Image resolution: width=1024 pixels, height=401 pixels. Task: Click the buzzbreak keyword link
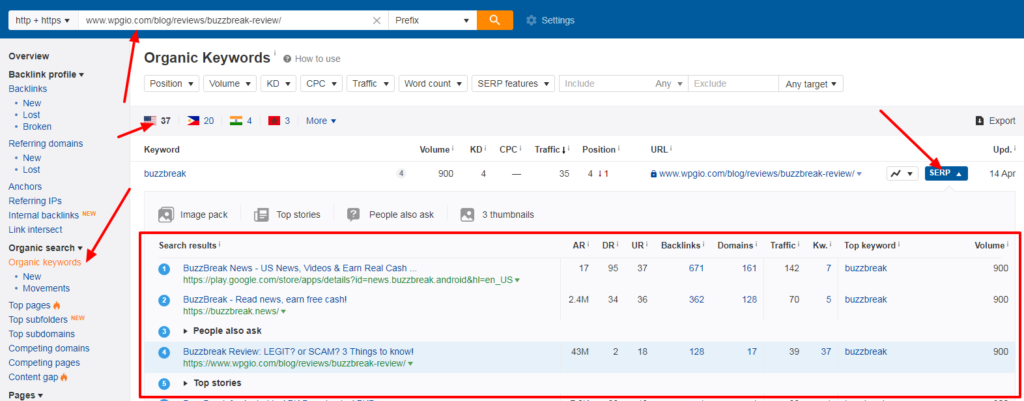pyautogui.click(x=165, y=174)
